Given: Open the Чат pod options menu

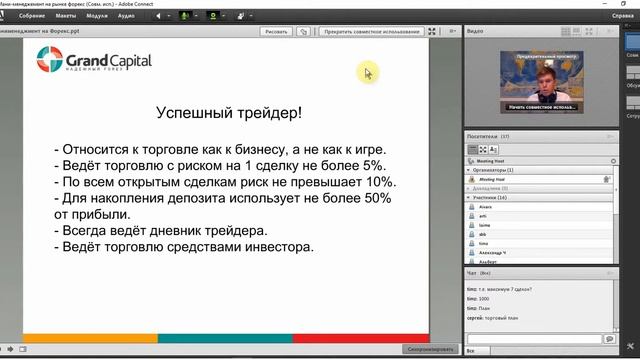Looking at the screenshot, I should click(x=610, y=273).
